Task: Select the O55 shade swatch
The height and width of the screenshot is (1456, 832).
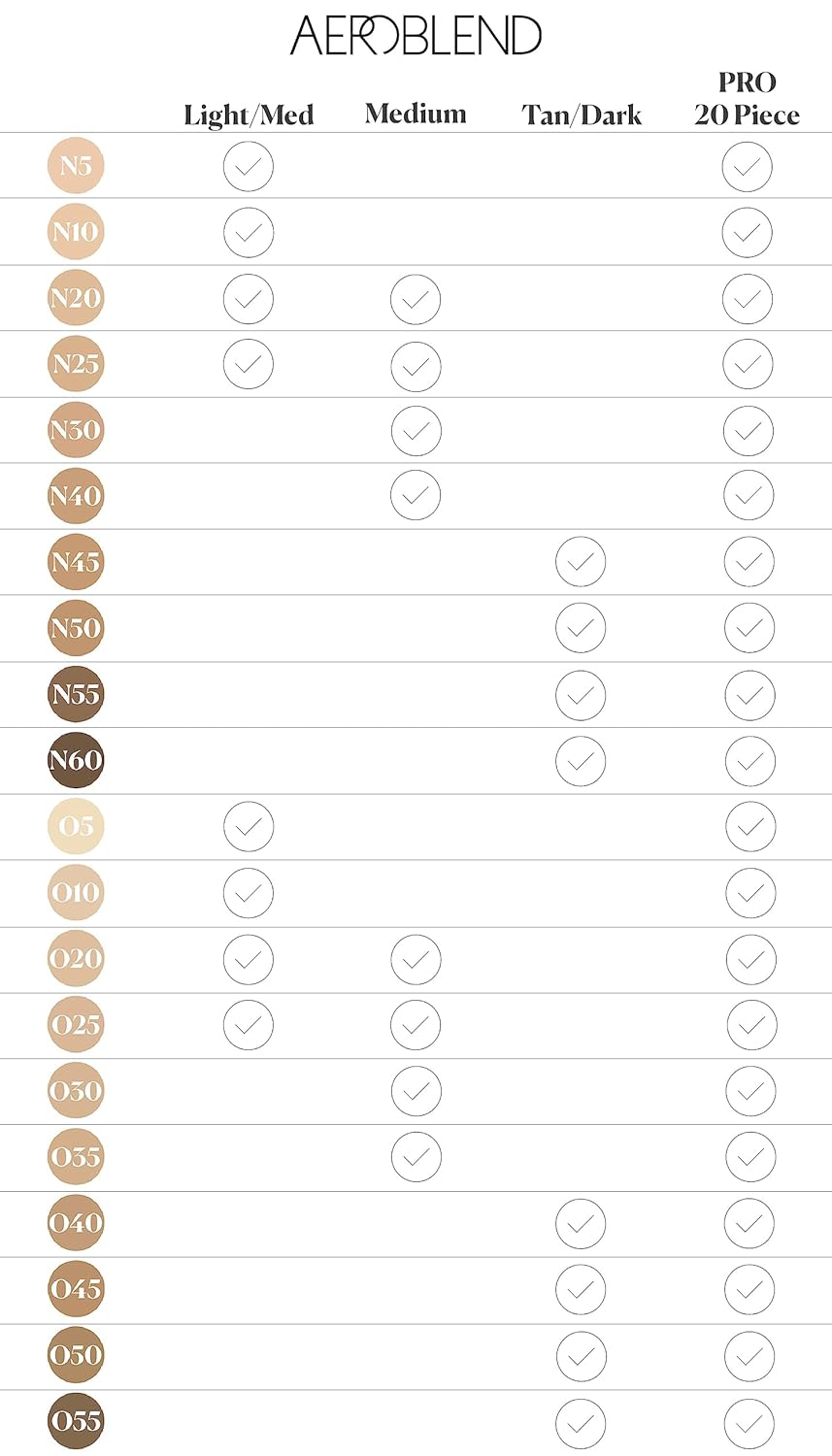Action: tap(76, 1421)
